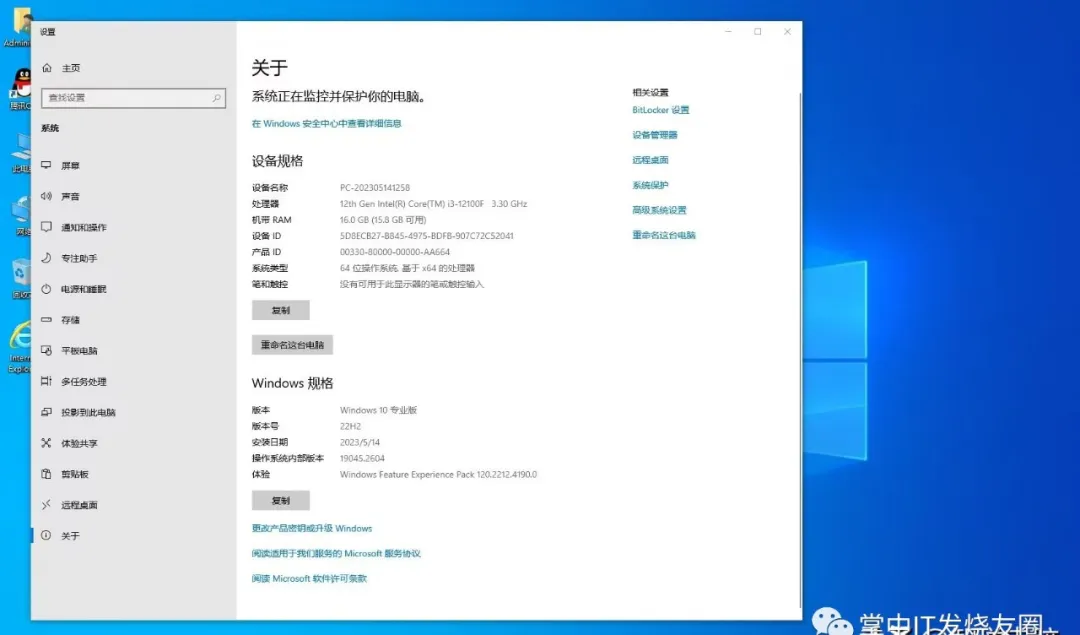Open the Tencent QQ penguin desktop icon
This screenshot has height=635, width=1080.
[x=22, y=90]
